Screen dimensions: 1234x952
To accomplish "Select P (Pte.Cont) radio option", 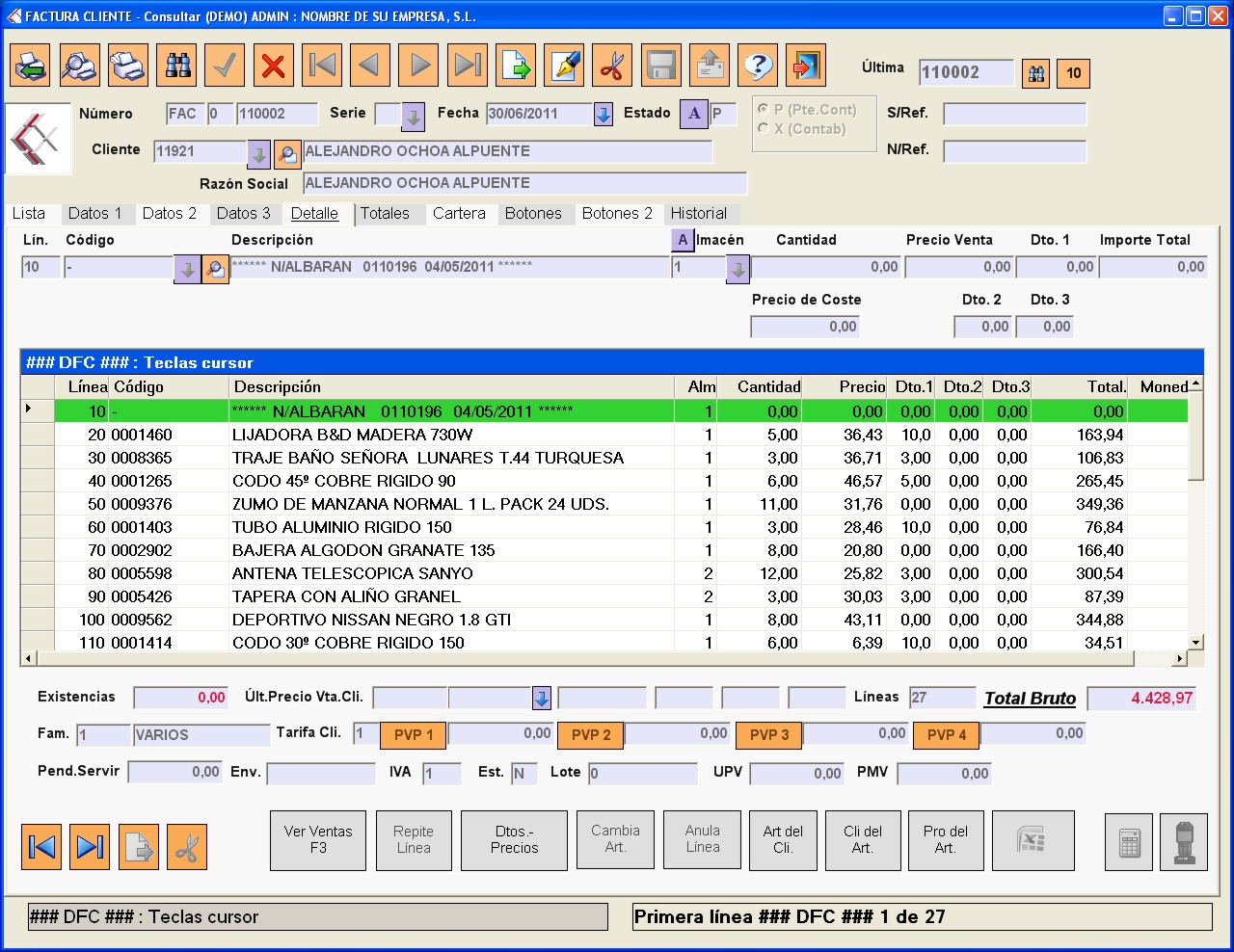I will pyautogui.click(x=764, y=109).
